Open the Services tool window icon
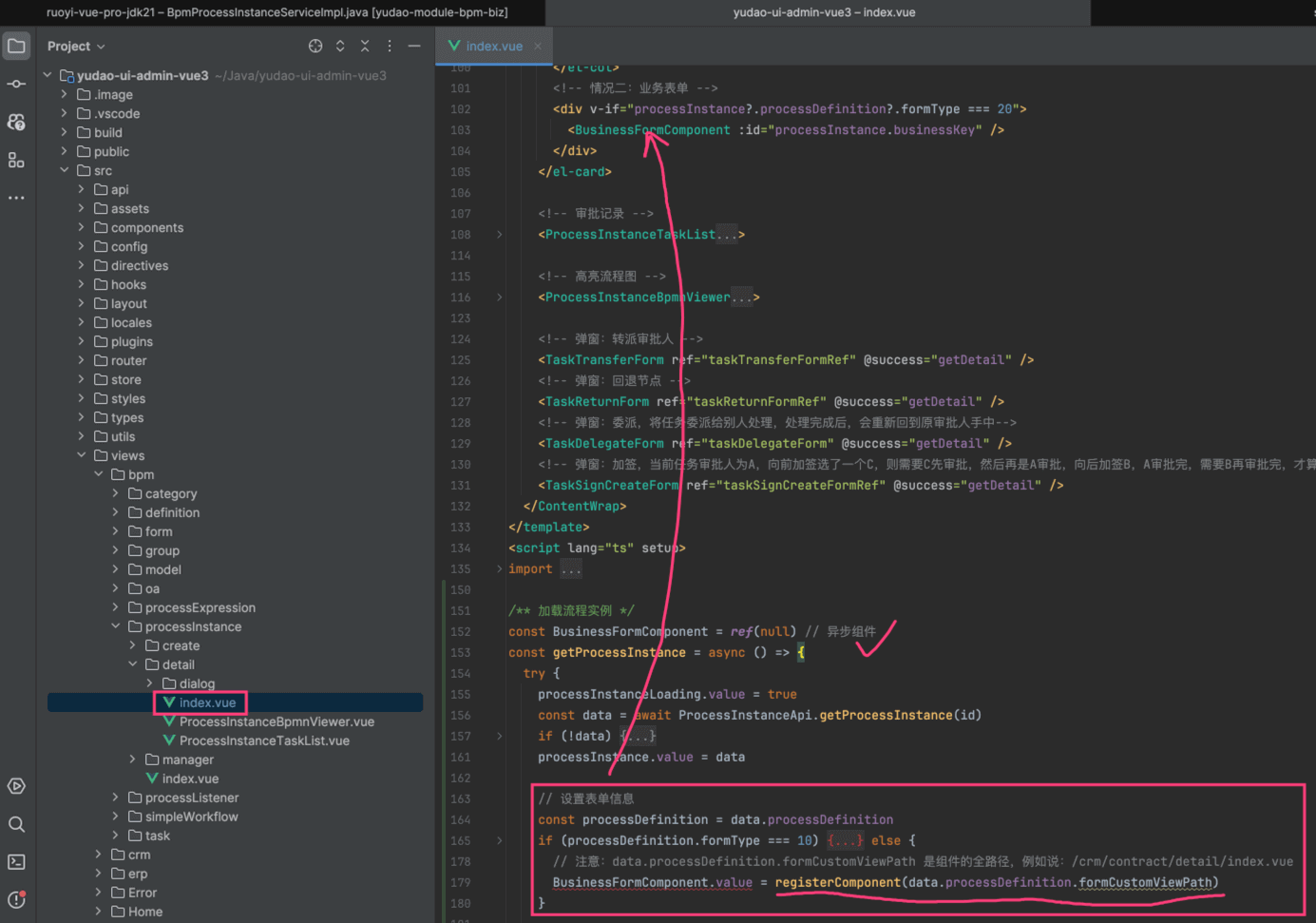This screenshot has height=923, width=1316. (x=16, y=786)
